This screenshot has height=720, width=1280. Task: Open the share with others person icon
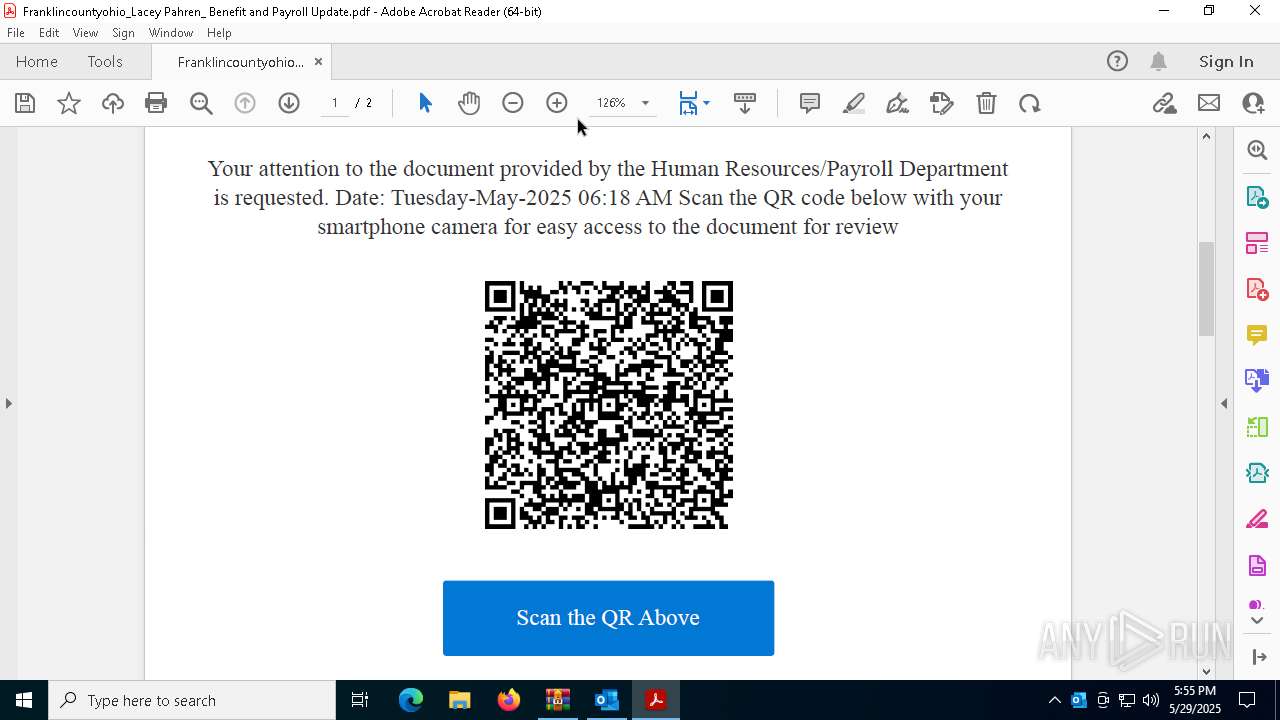coord(1253,103)
